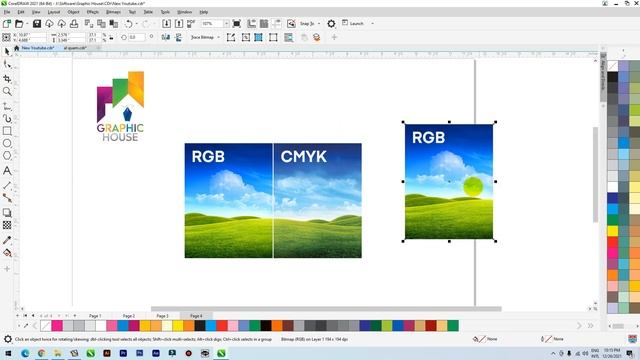Paste from clipboard toolbar icon
The width and height of the screenshot is (640, 360).
pyautogui.click(x=113, y=24)
